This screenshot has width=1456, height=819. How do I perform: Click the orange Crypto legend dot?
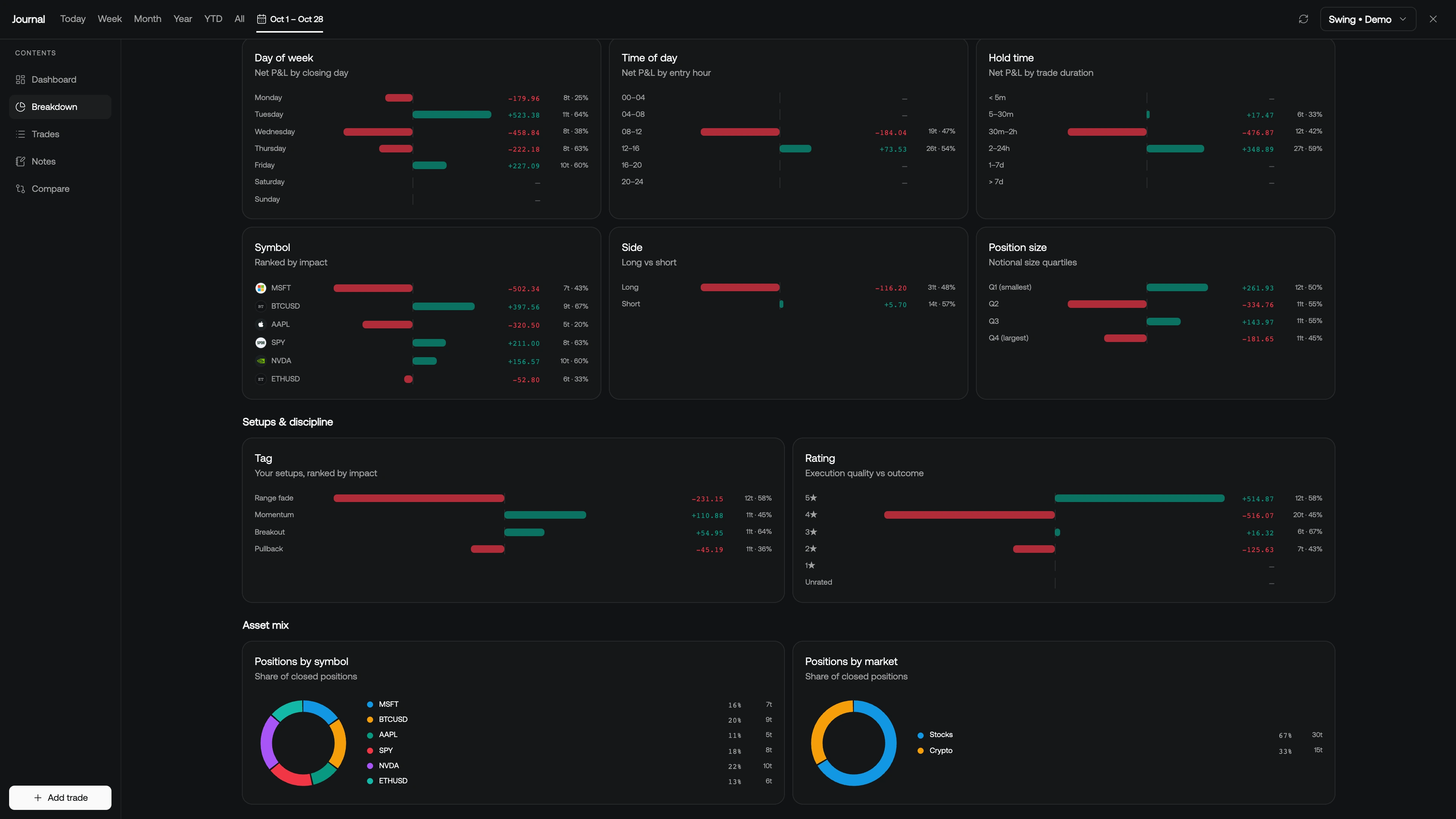tap(921, 751)
